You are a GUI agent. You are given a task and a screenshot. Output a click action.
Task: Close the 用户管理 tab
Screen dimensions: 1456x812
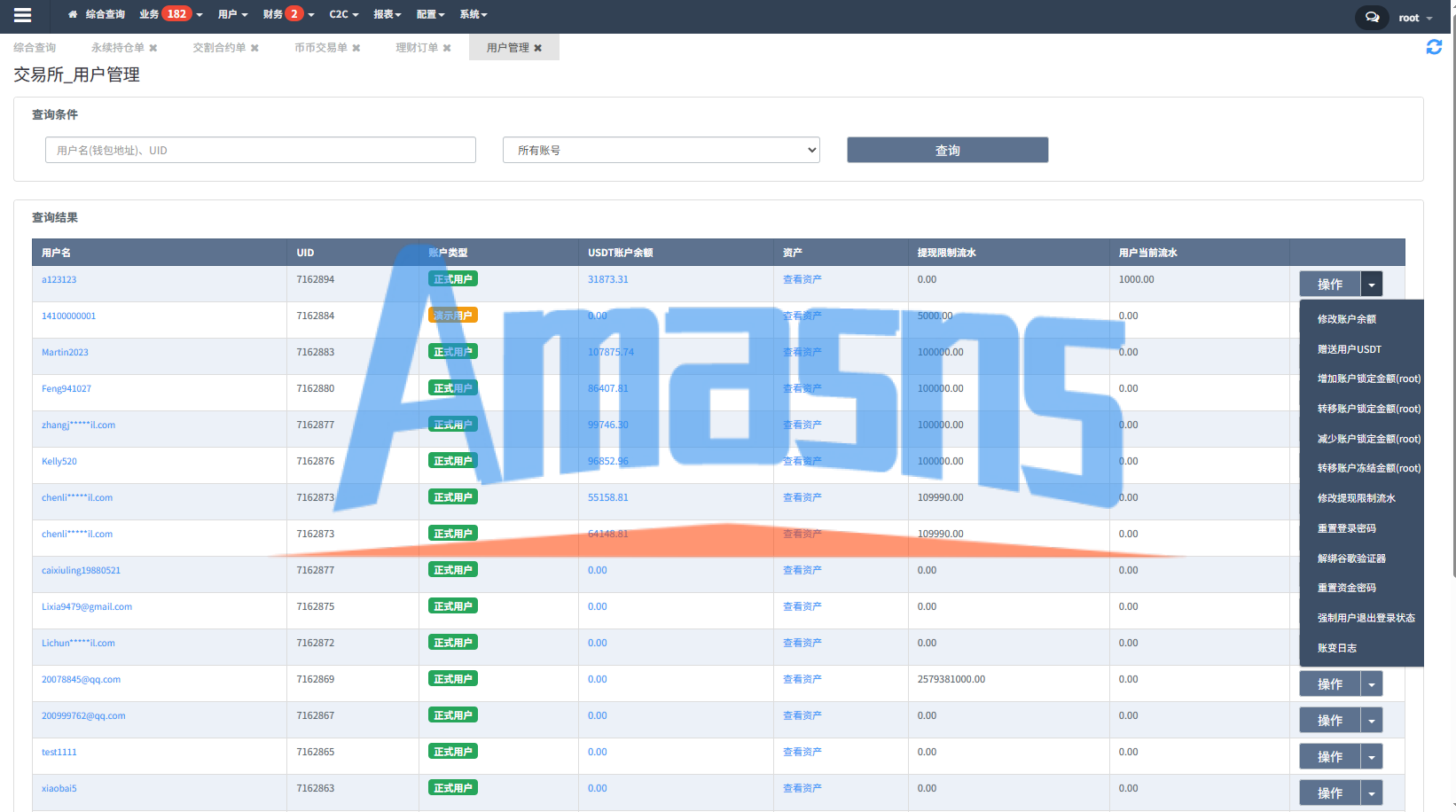(537, 48)
